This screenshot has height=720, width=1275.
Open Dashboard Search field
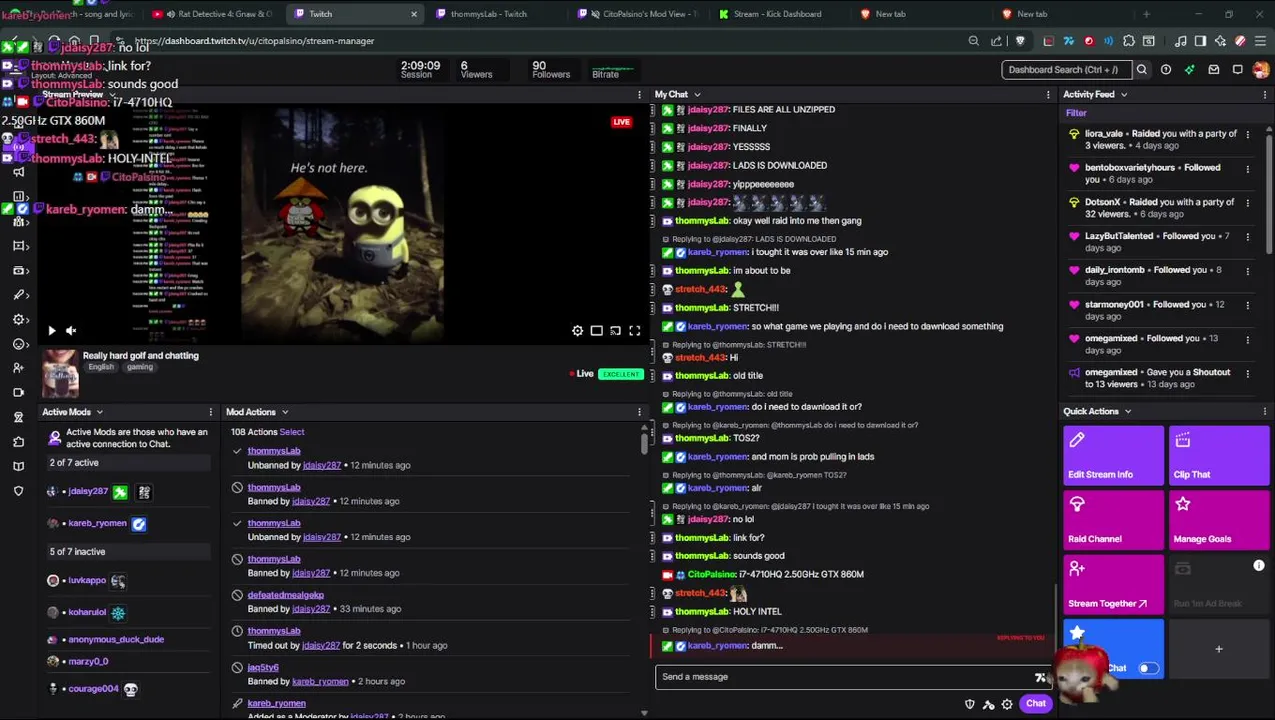(1066, 70)
